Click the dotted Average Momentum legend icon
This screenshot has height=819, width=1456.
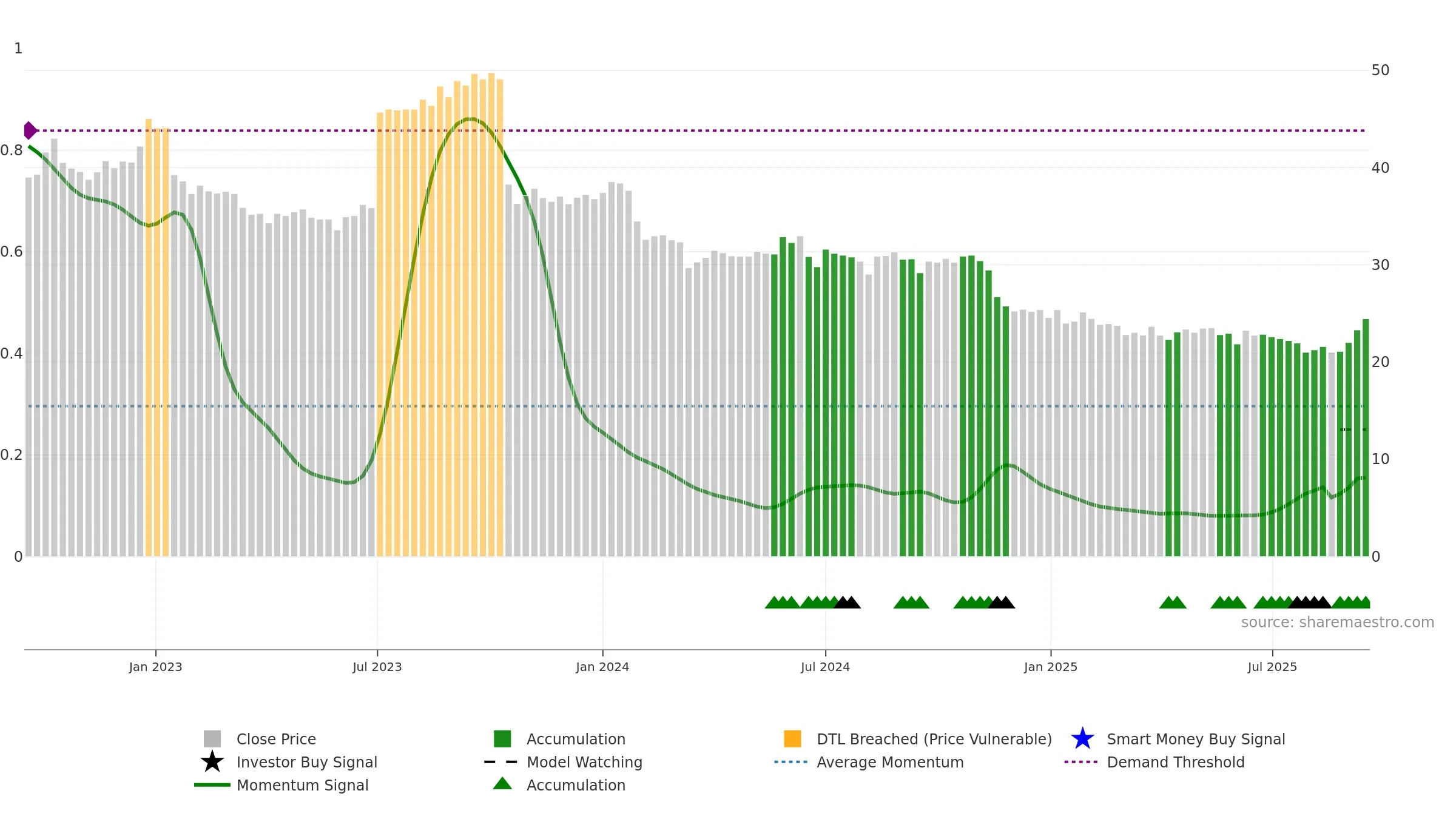click(x=791, y=762)
